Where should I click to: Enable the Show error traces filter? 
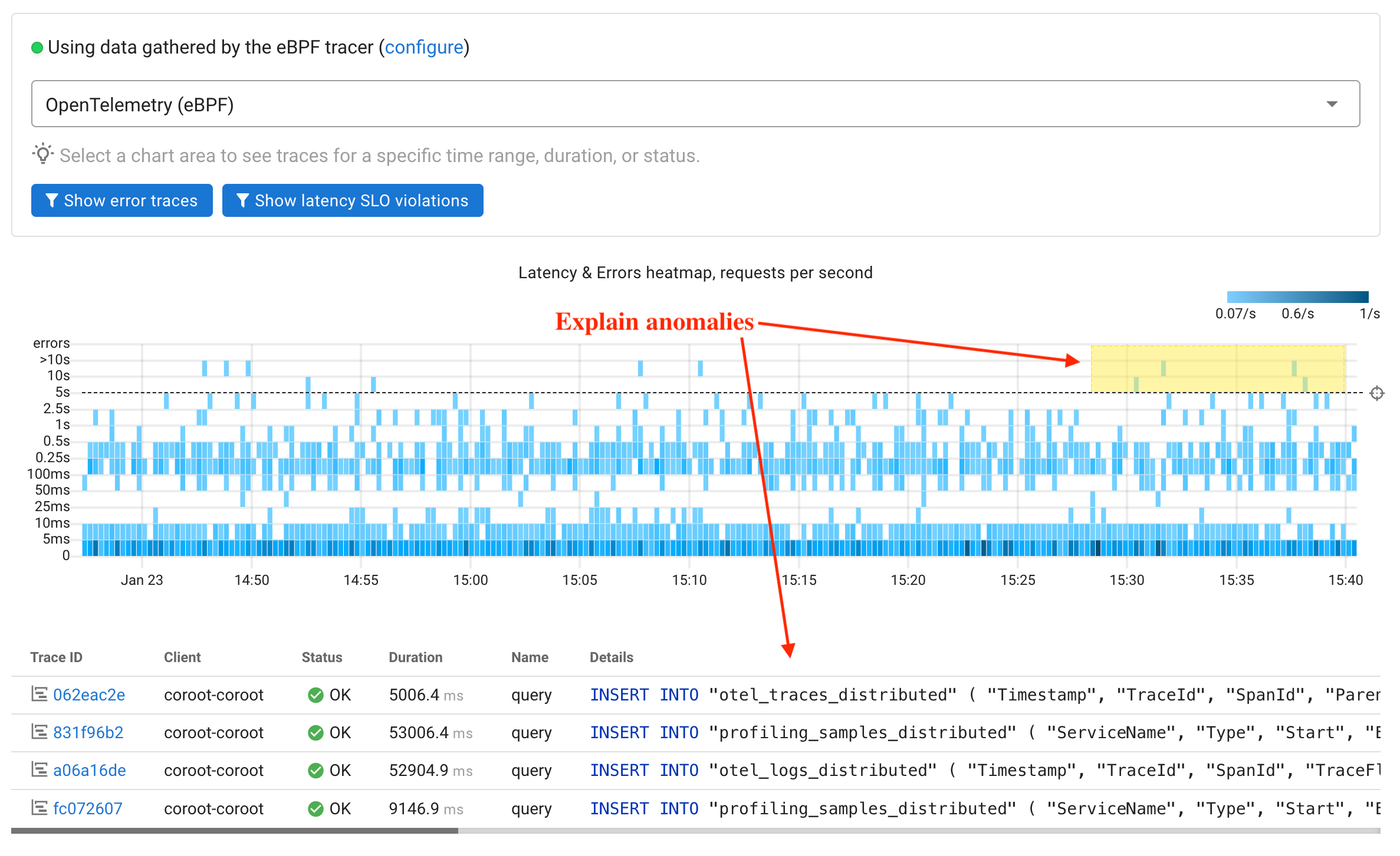coord(121,200)
